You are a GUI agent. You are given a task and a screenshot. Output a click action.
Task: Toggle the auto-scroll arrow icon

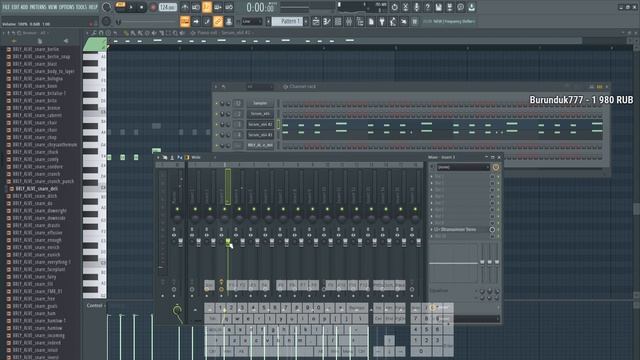click(196, 21)
